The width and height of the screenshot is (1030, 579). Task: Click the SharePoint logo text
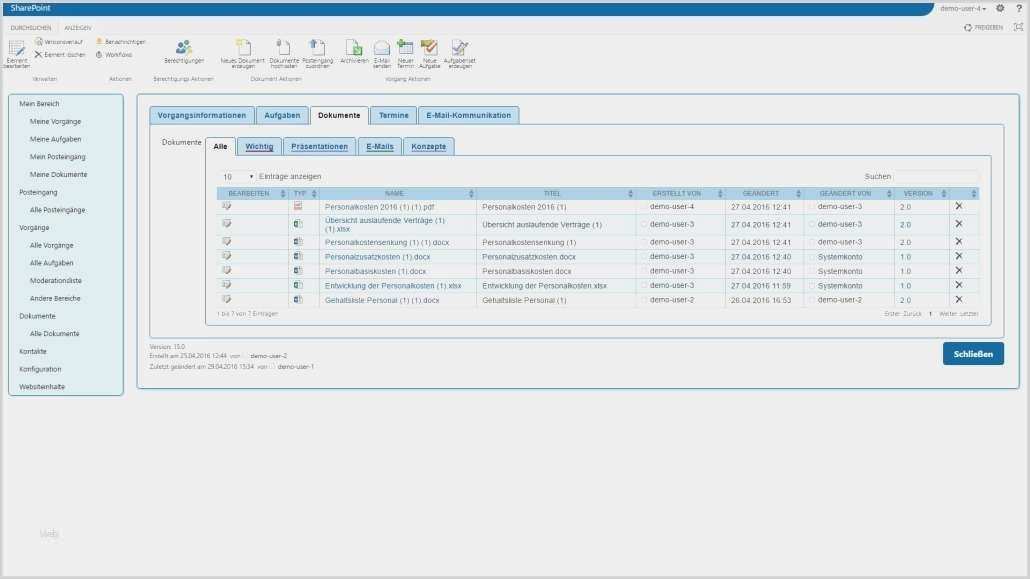tap(30, 8)
